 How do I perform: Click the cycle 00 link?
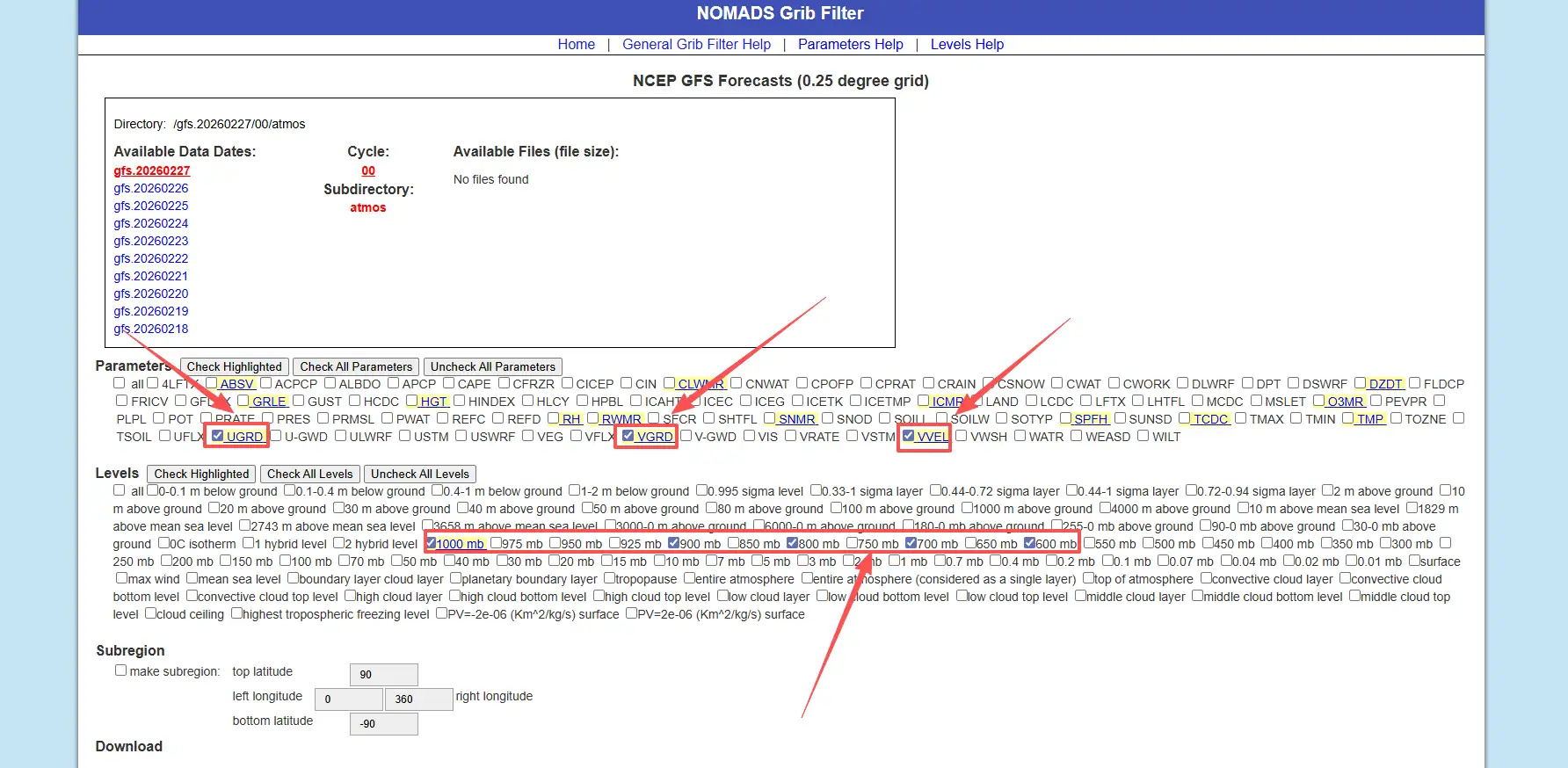point(368,170)
